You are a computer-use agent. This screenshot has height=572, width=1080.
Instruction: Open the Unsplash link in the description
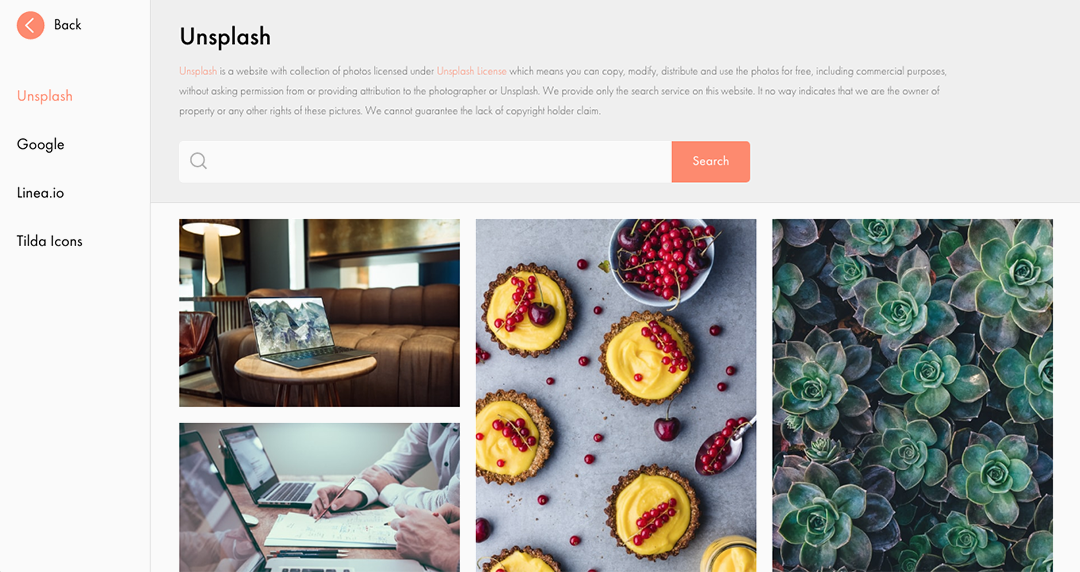pos(198,71)
